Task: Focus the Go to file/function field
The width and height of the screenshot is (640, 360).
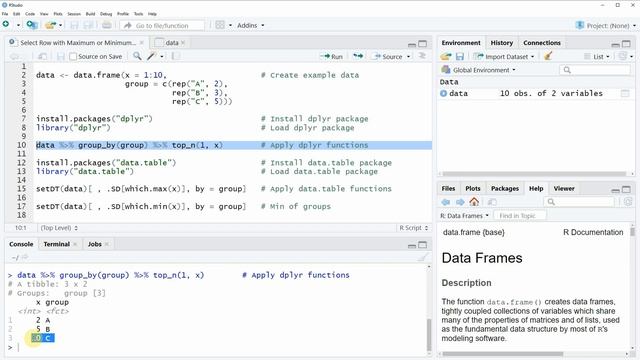Action: 162,25
